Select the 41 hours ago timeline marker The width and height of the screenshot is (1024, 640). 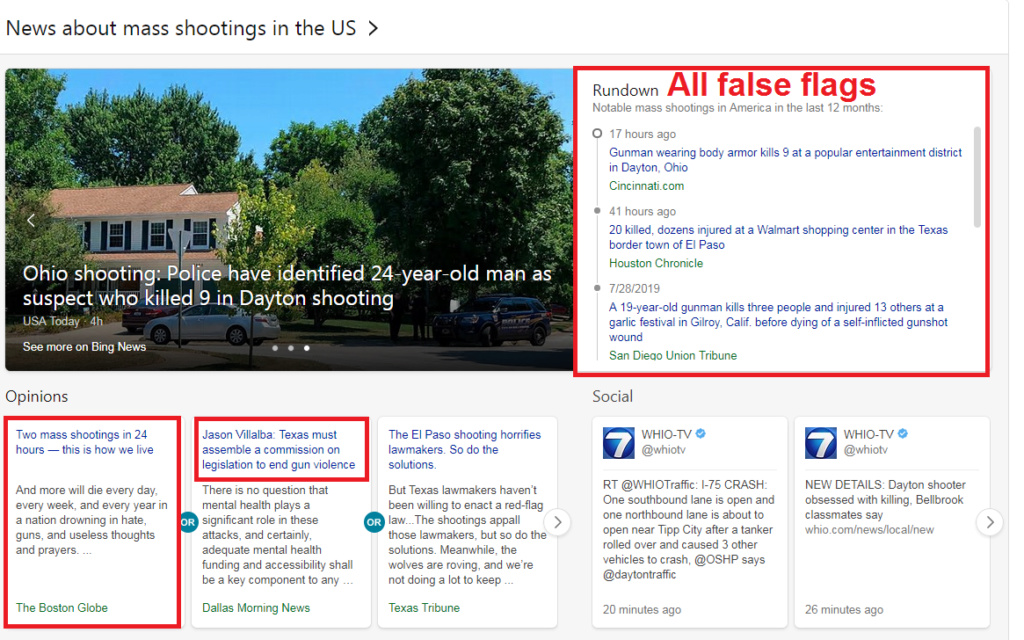[597, 211]
